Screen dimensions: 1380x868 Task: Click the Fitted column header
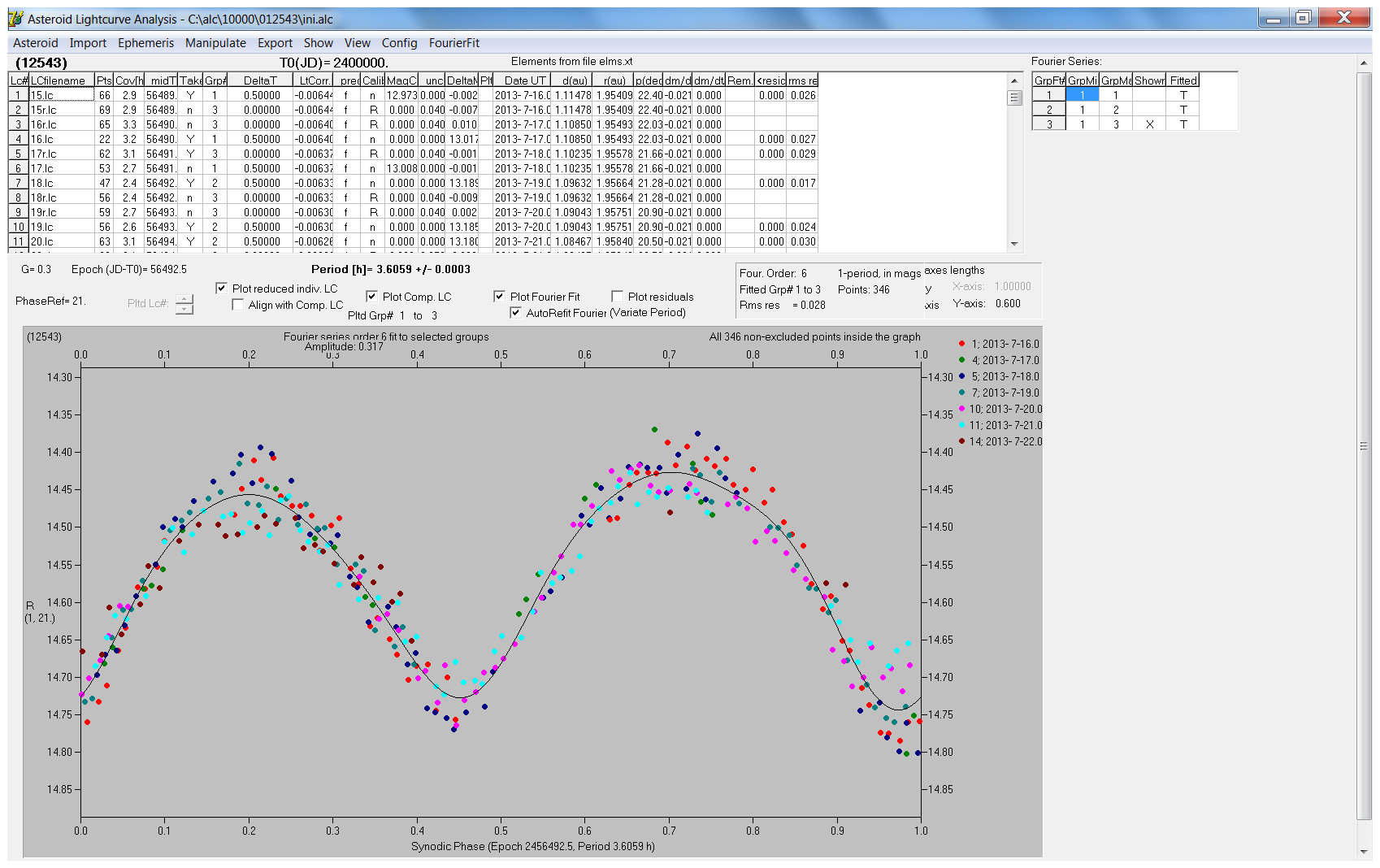(x=1183, y=80)
